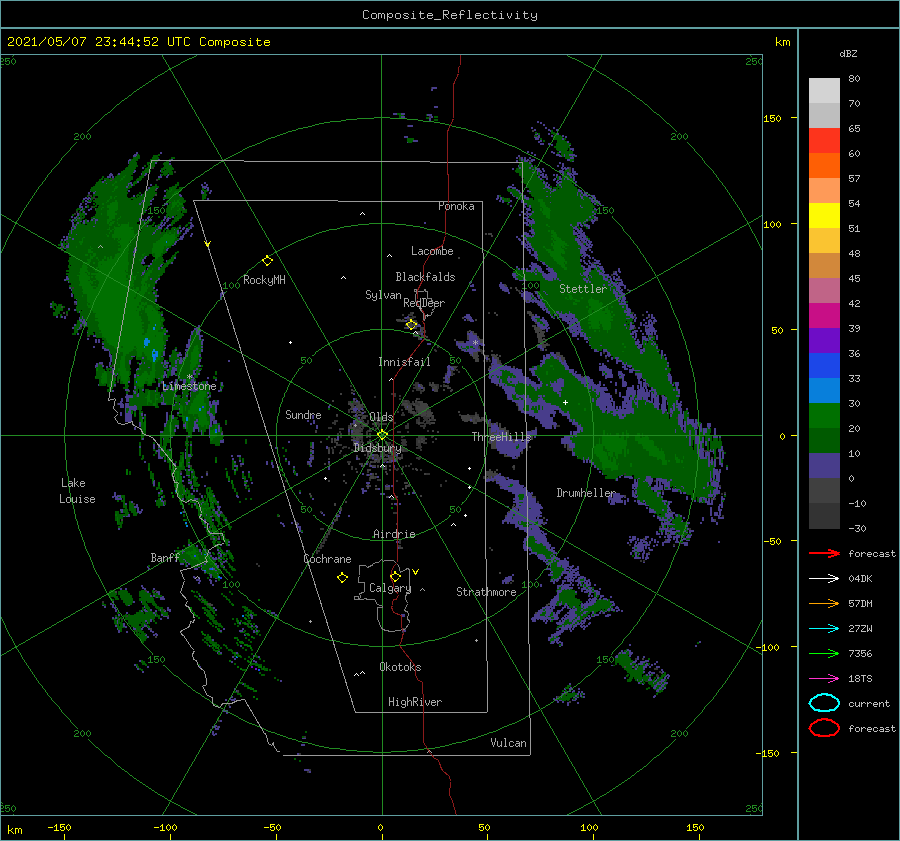Click the red swatch in dBZ scale
This screenshot has height=841, width=900.
(x=824, y=141)
